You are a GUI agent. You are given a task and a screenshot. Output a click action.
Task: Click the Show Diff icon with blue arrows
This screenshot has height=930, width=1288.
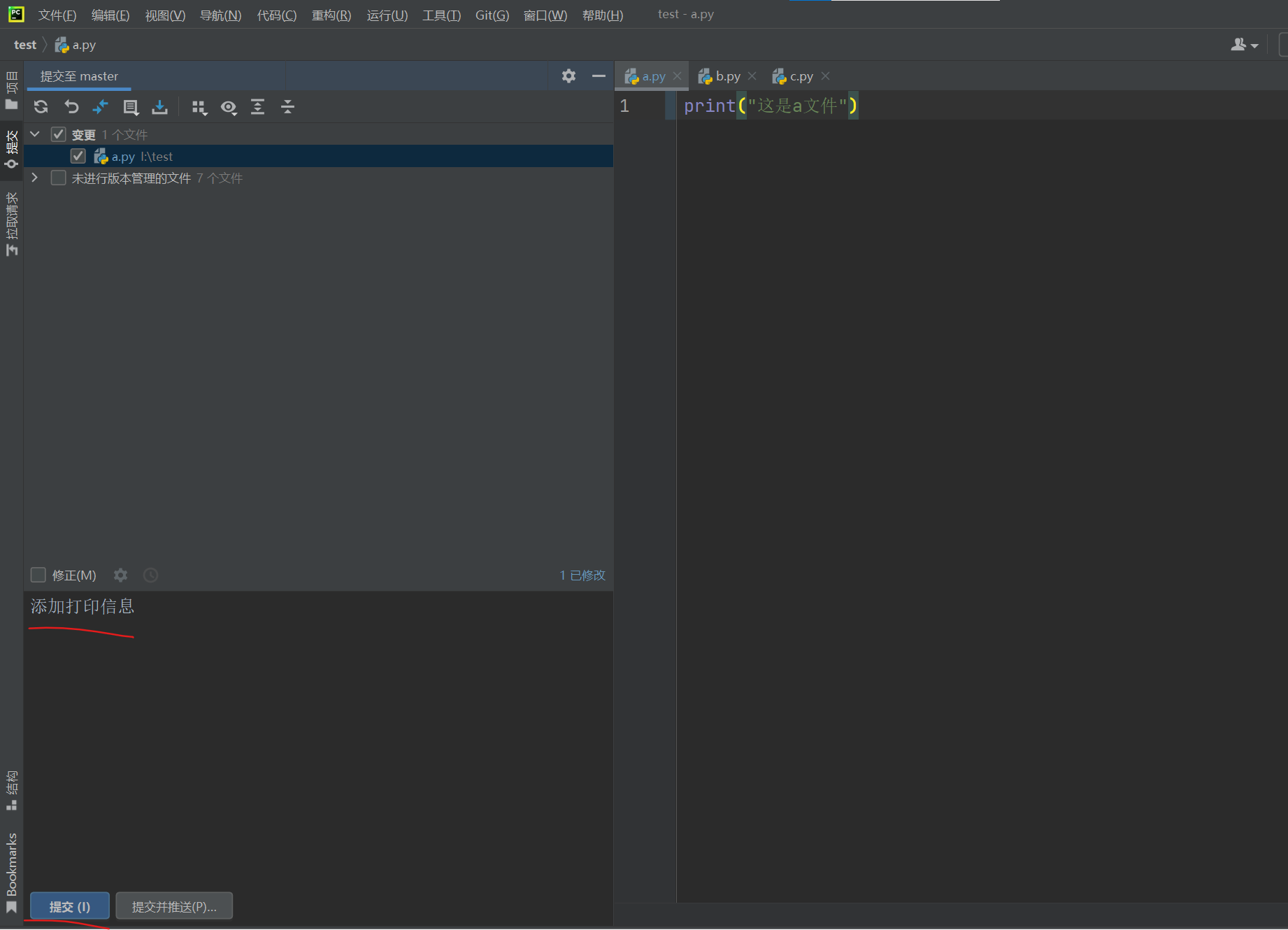[x=101, y=107]
